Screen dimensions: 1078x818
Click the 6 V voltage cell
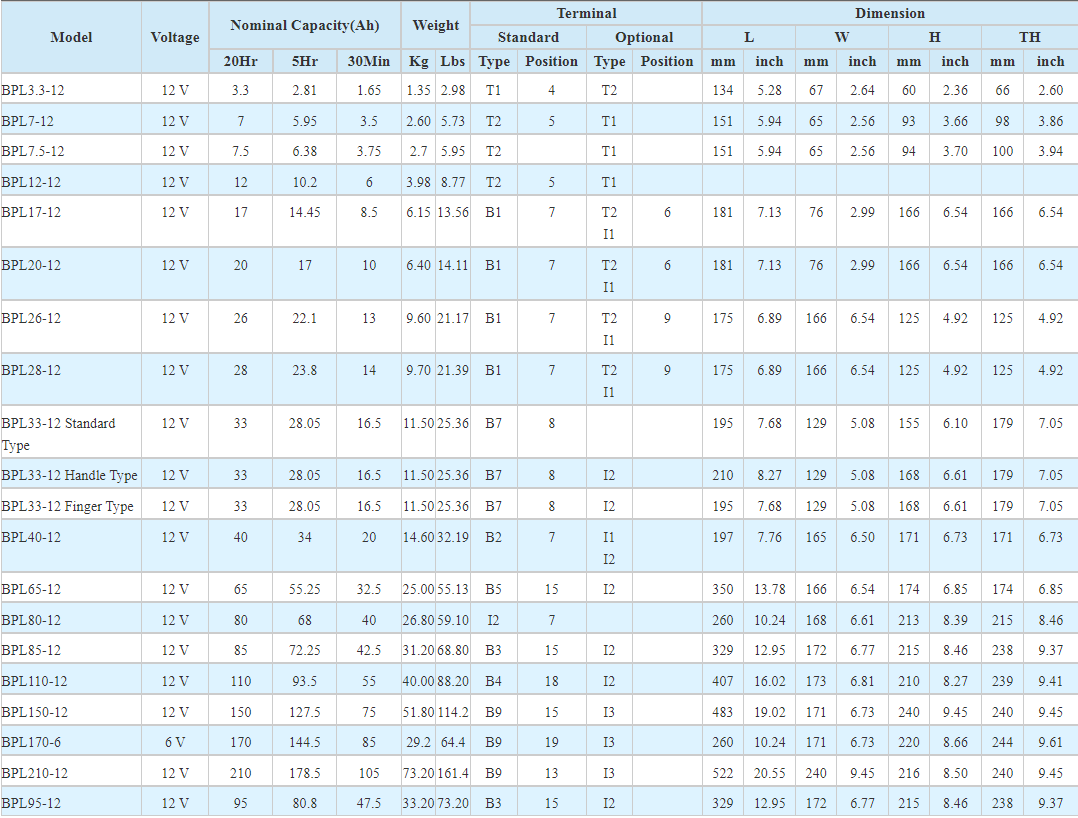point(175,742)
